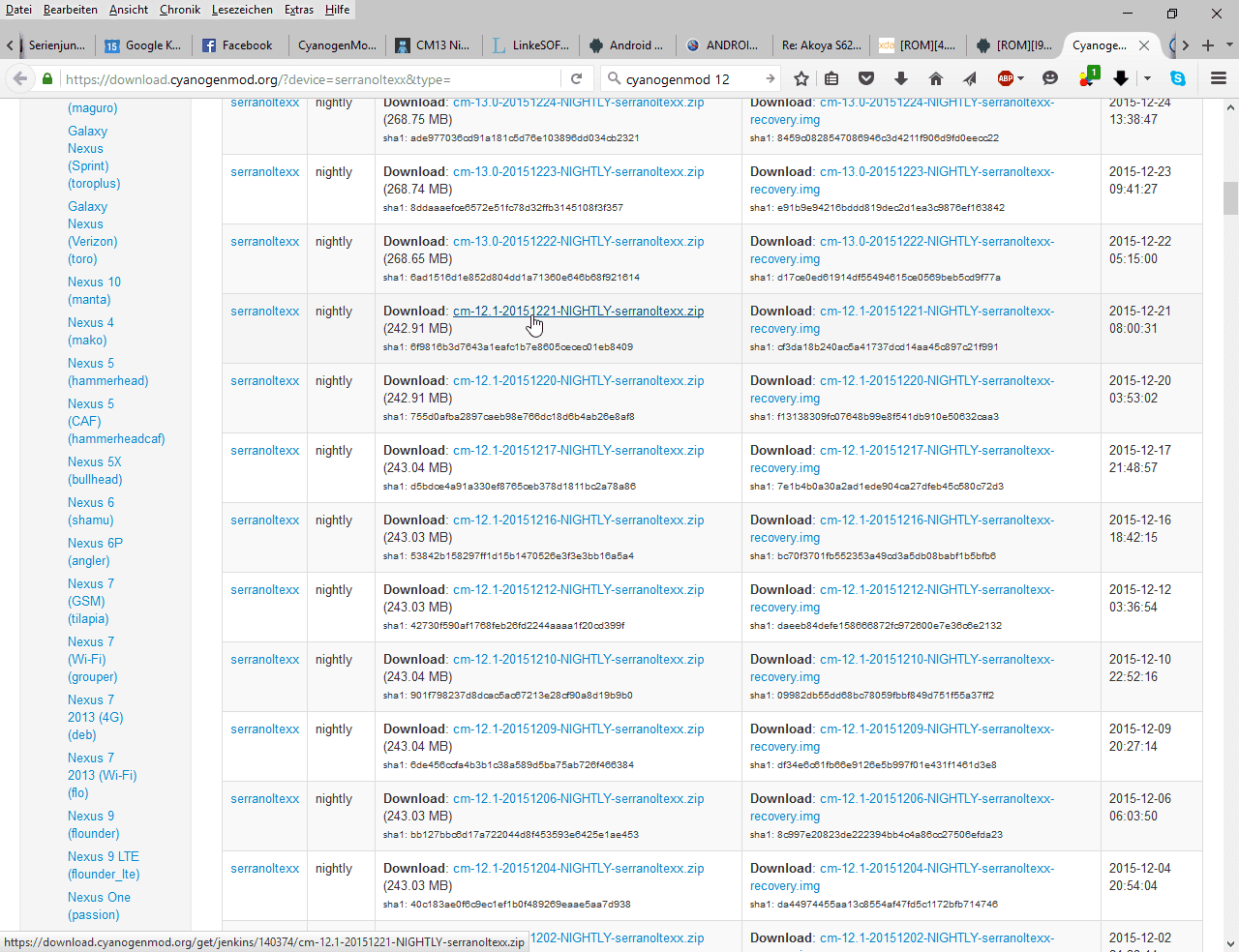1239x952 pixels.
Task: Click the search magnifier icon
Action: (x=613, y=78)
